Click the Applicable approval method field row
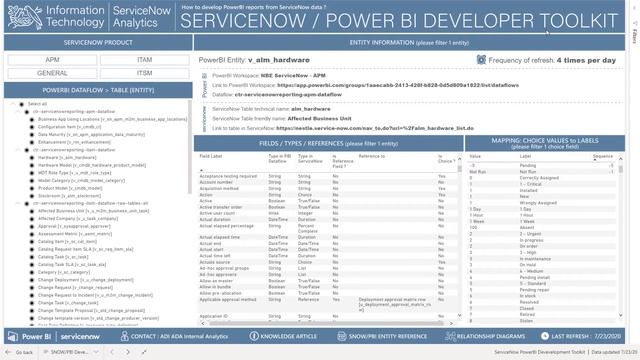Image resolution: width=640 pixels, height=360 pixels. click(327, 305)
